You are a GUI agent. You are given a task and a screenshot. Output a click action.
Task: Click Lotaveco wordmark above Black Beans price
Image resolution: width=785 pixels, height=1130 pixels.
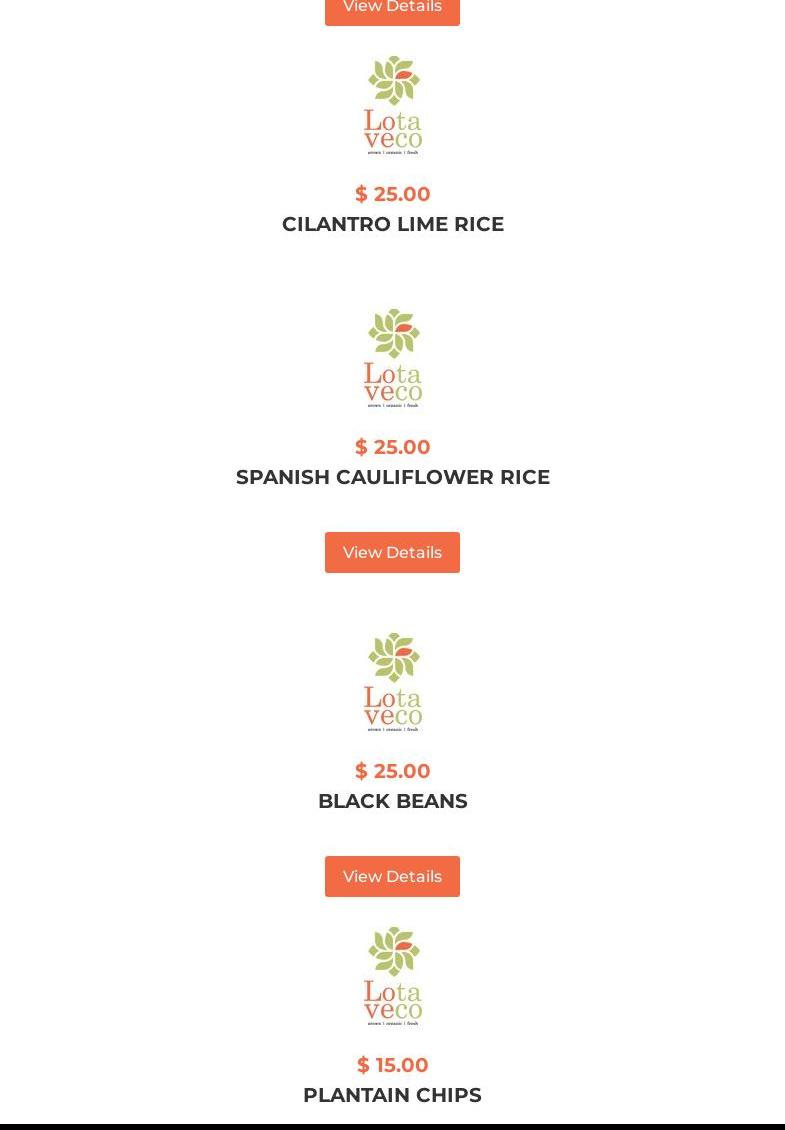pyautogui.click(x=392, y=708)
